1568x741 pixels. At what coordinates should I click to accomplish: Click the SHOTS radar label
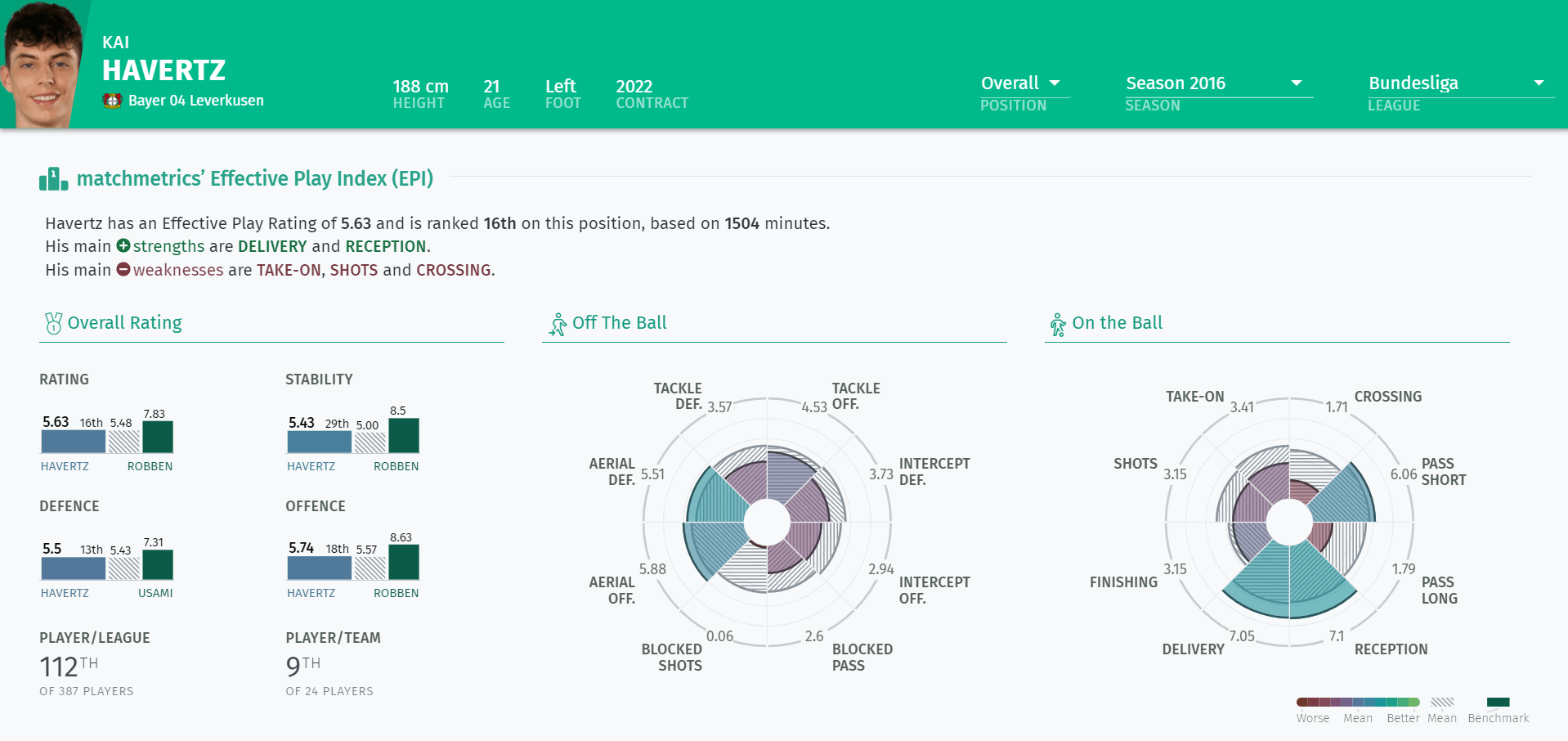(x=1136, y=464)
